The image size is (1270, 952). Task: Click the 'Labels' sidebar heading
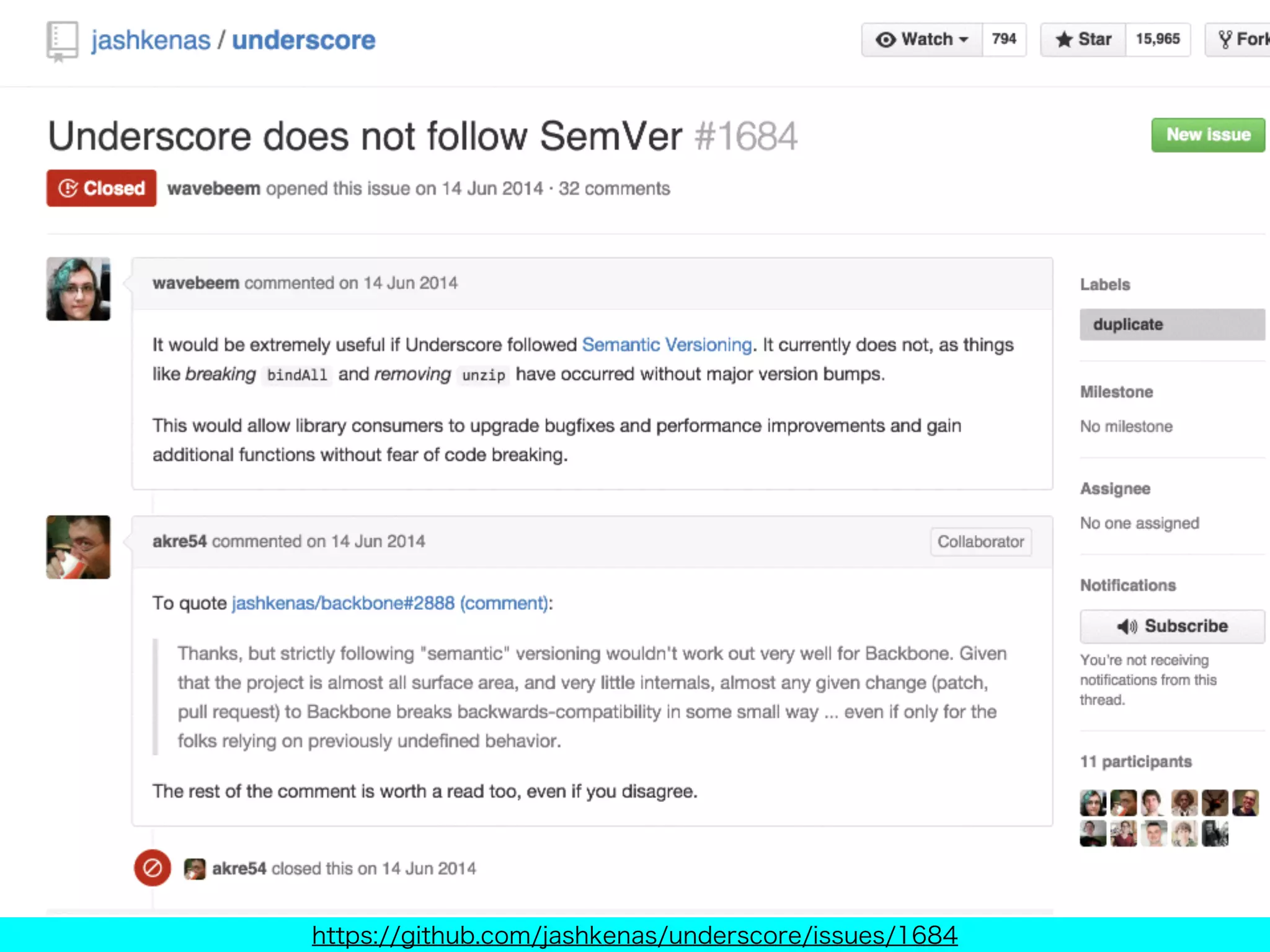tap(1105, 284)
